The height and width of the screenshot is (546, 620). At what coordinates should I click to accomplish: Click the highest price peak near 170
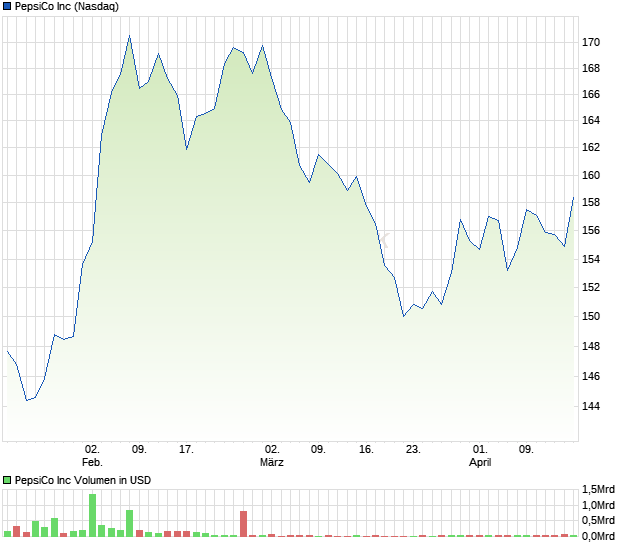click(129, 36)
